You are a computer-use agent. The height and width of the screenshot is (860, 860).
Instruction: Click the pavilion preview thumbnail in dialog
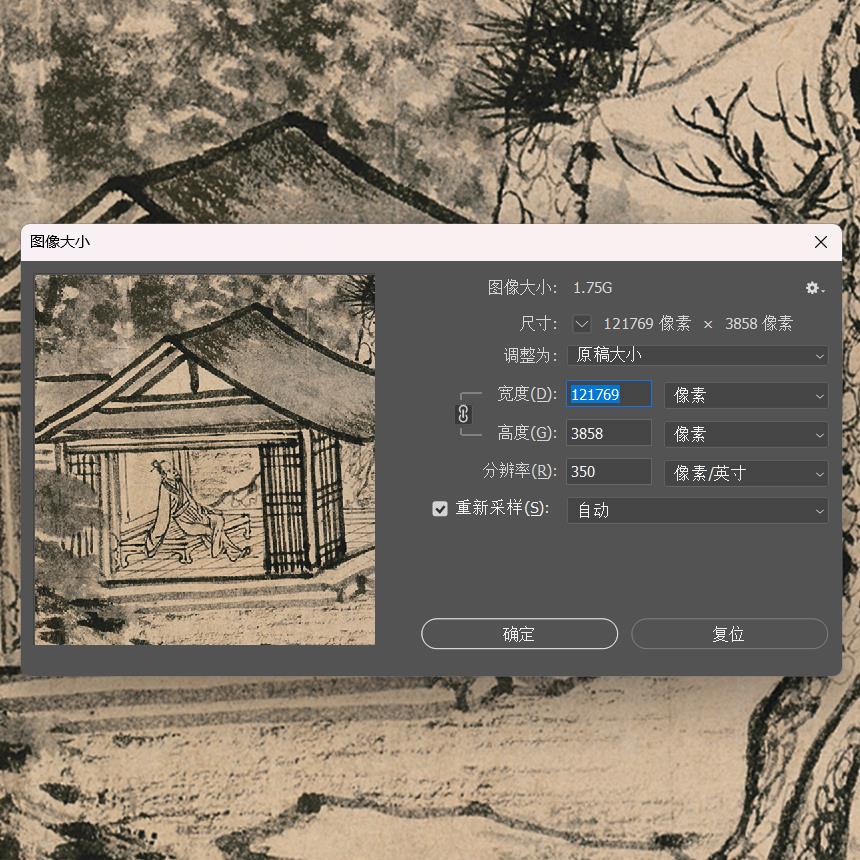[205, 460]
